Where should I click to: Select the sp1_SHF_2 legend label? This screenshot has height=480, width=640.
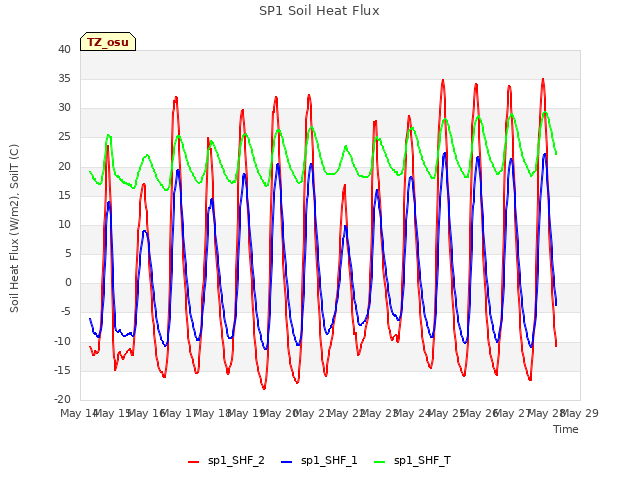(x=236, y=461)
